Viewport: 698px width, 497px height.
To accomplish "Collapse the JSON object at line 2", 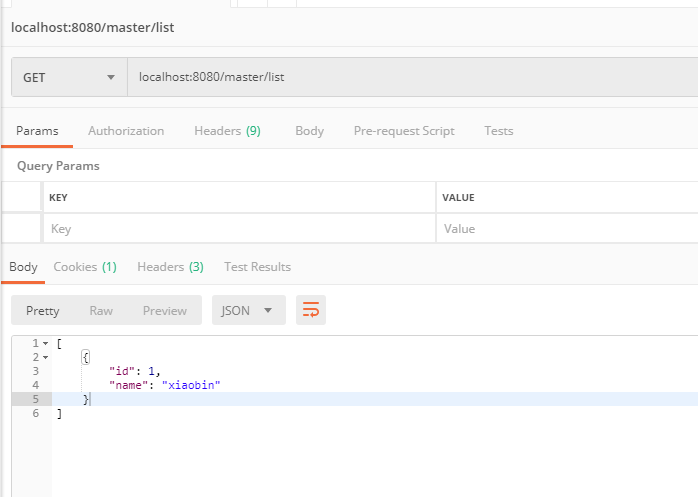I will pyautogui.click(x=45, y=357).
